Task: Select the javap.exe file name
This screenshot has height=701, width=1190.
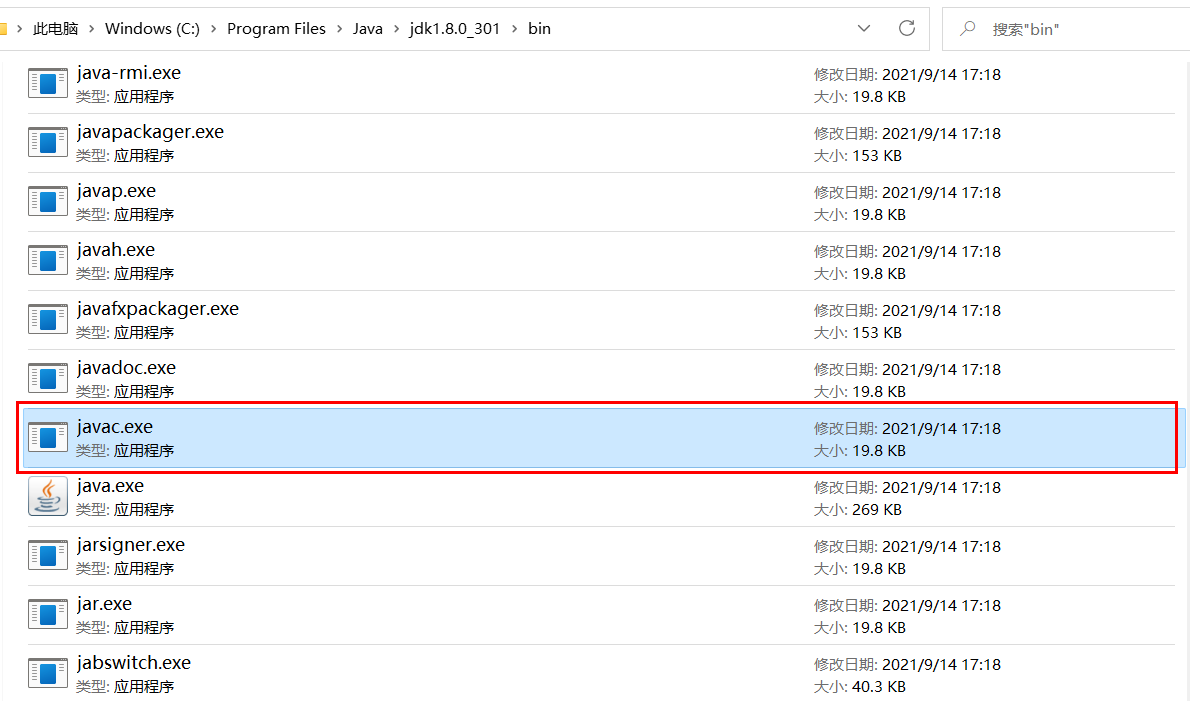Action: click(x=116, y=191)
